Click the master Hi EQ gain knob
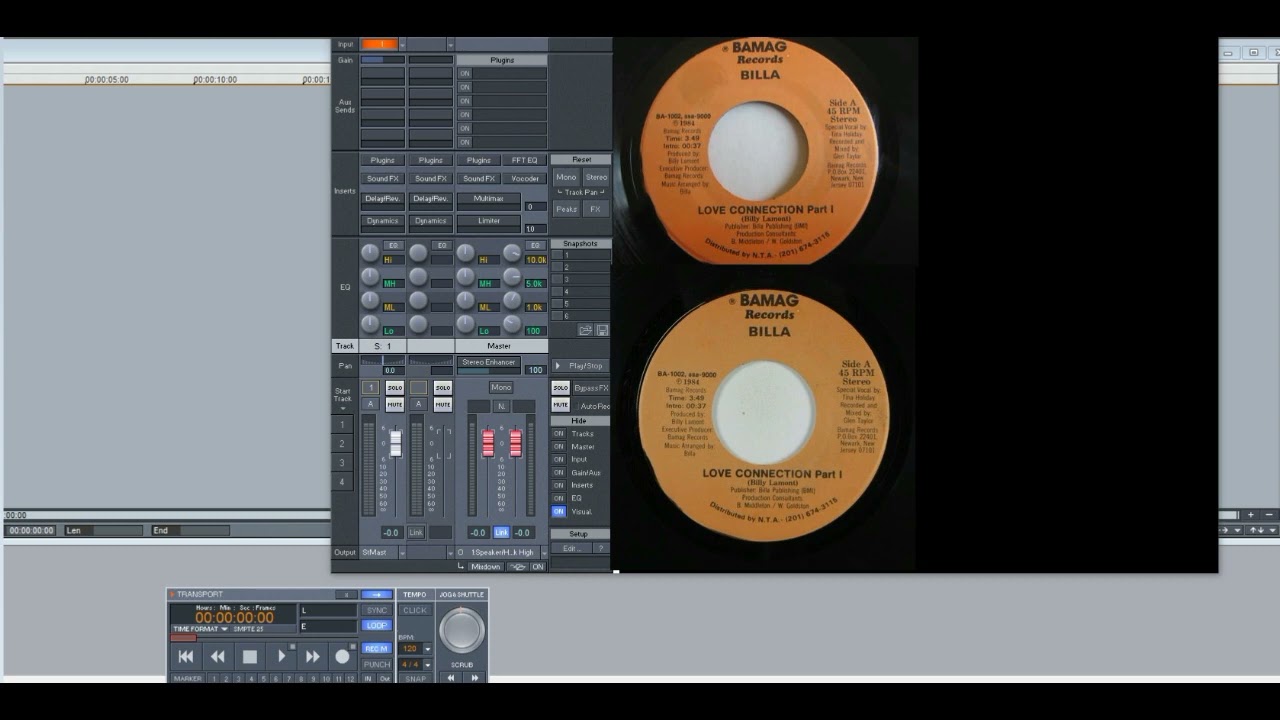Image resolution: width=1280 pixels, height=720 pixels. (466, 253)
